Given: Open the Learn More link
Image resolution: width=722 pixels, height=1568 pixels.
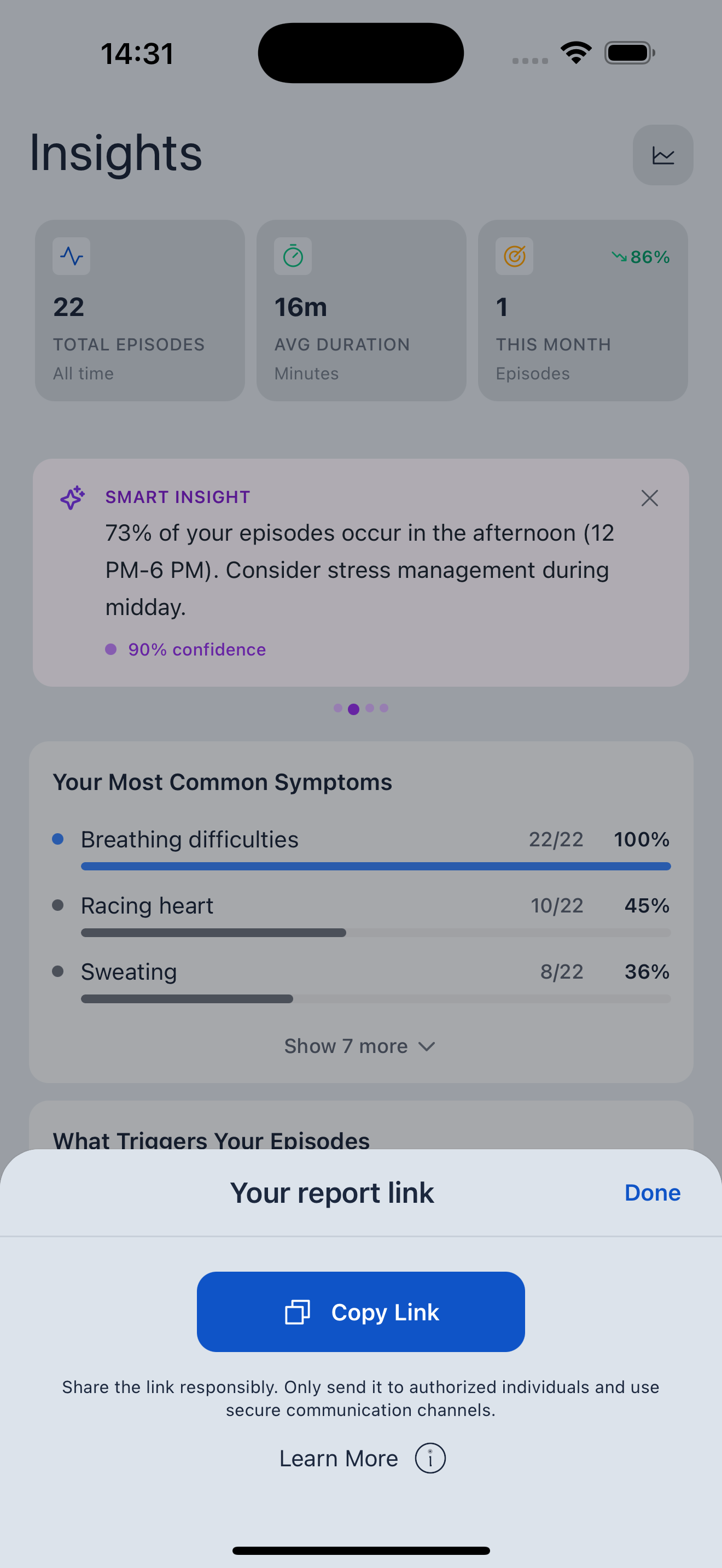Looking at the screenshot, I should (x=339, y=1459).
